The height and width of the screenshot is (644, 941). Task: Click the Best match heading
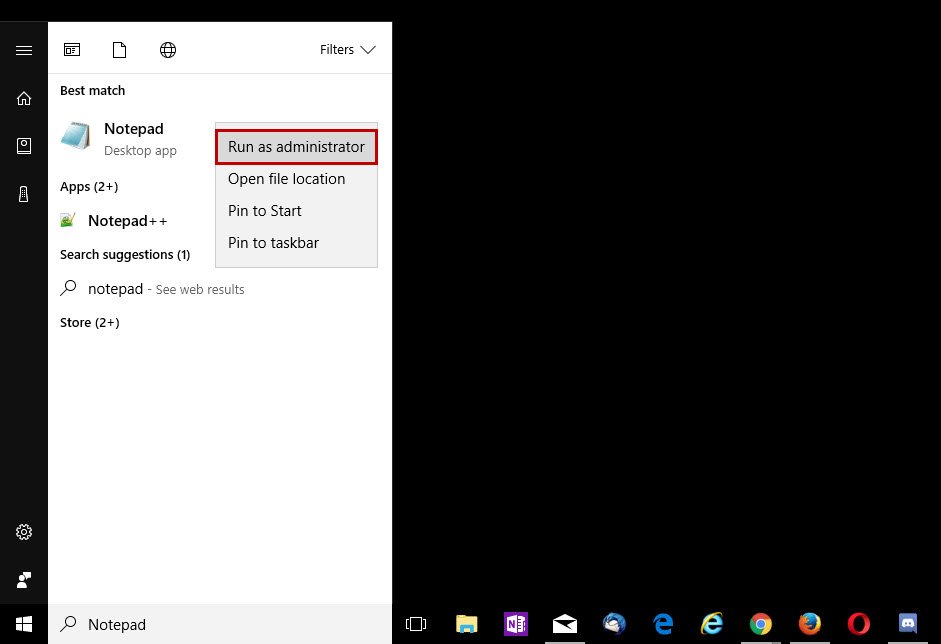[x=92, y=91]
